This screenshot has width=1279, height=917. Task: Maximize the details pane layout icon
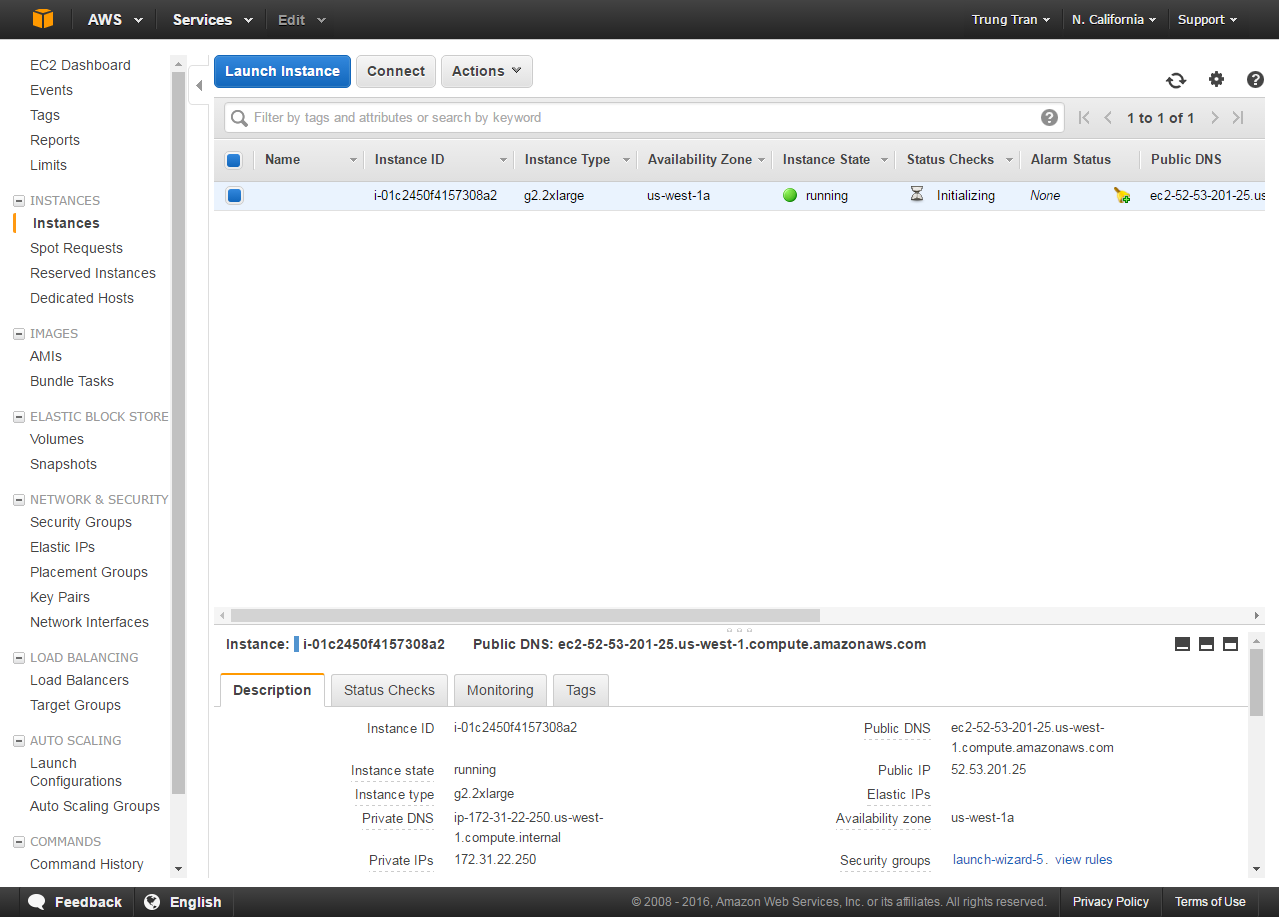click(x=1230, y=644)
